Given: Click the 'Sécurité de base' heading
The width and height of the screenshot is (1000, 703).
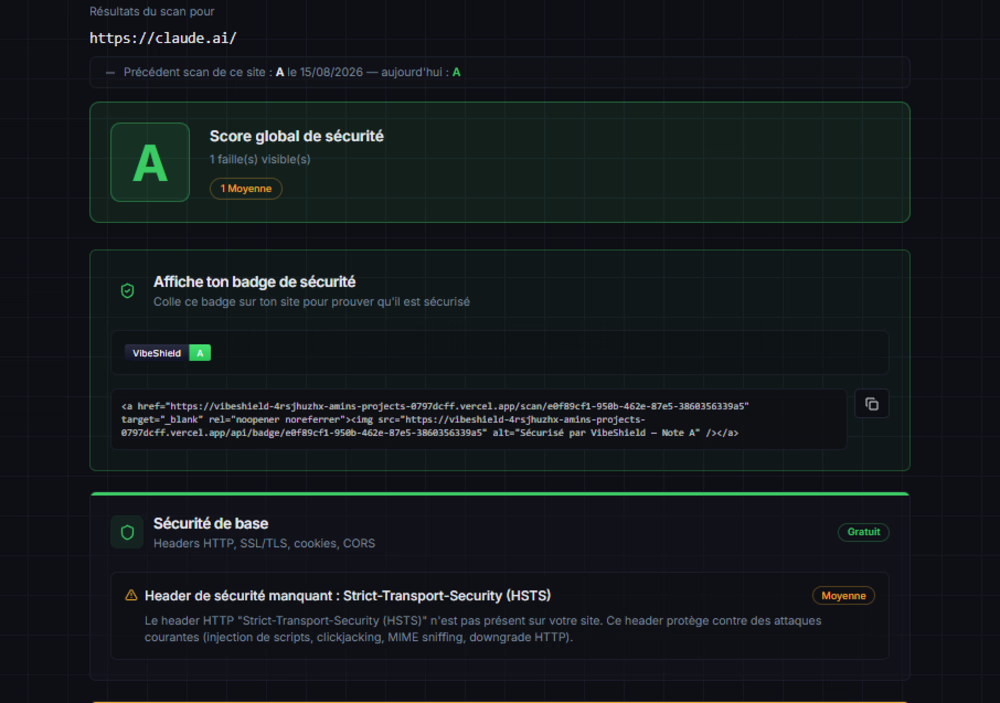Looking at the screenshot, I should tap(211, 524).
